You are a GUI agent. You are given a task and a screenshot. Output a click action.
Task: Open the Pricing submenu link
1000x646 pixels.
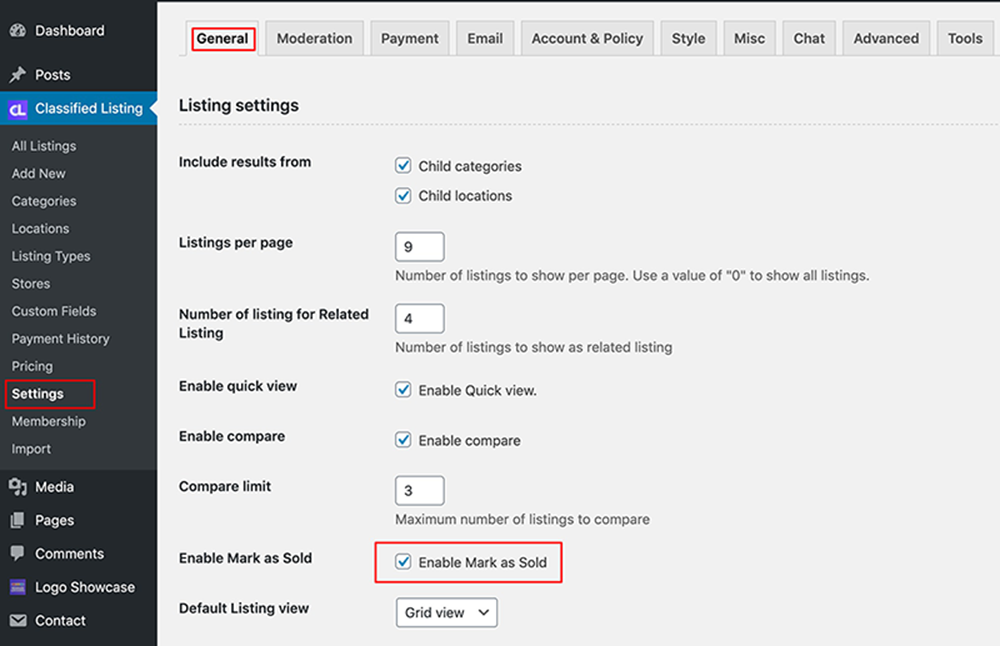pos(32,366)
